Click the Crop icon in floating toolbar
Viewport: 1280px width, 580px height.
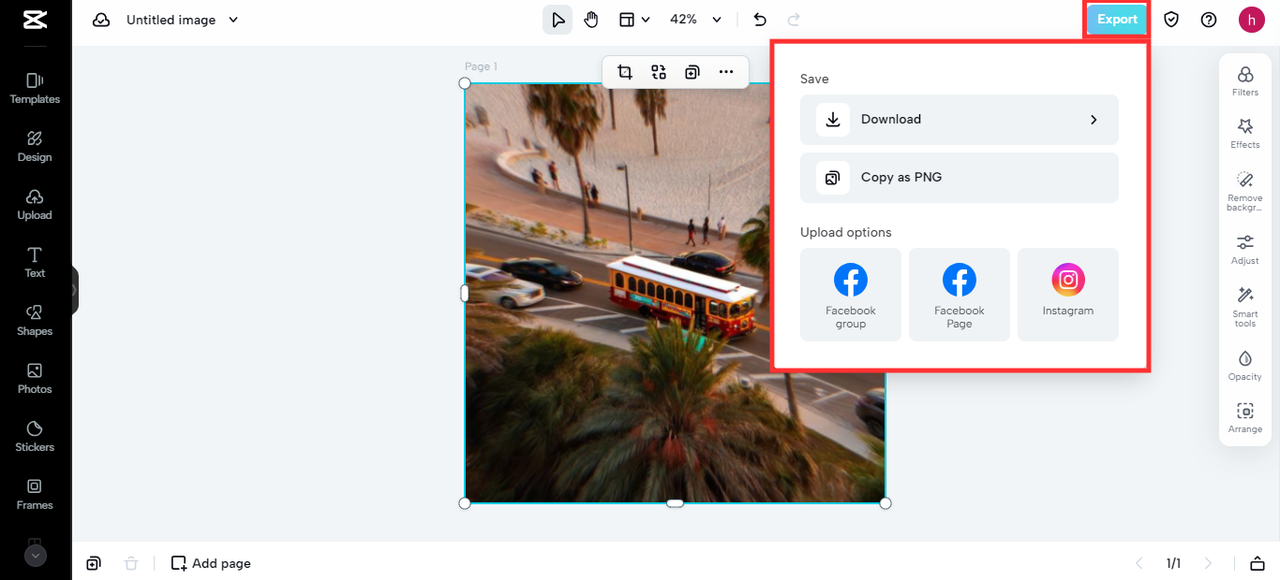pos(625,72)
